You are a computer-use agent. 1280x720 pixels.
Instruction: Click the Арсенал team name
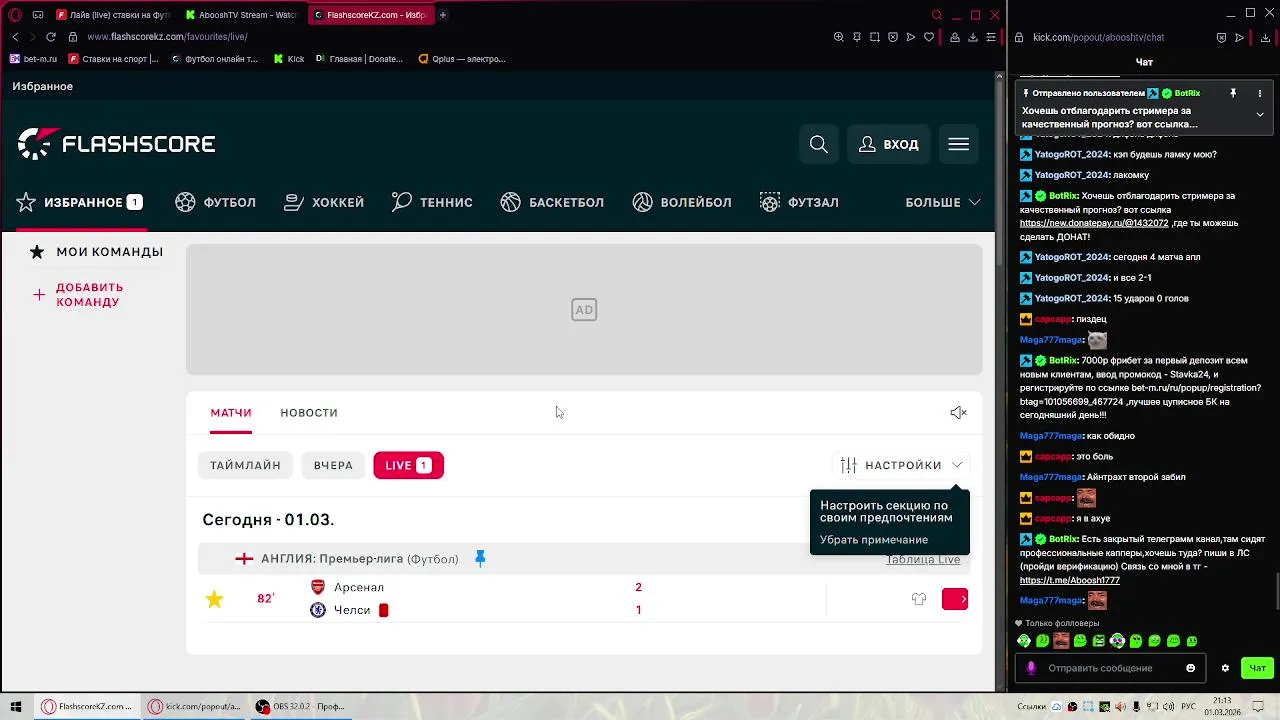(x=359, y=587)
